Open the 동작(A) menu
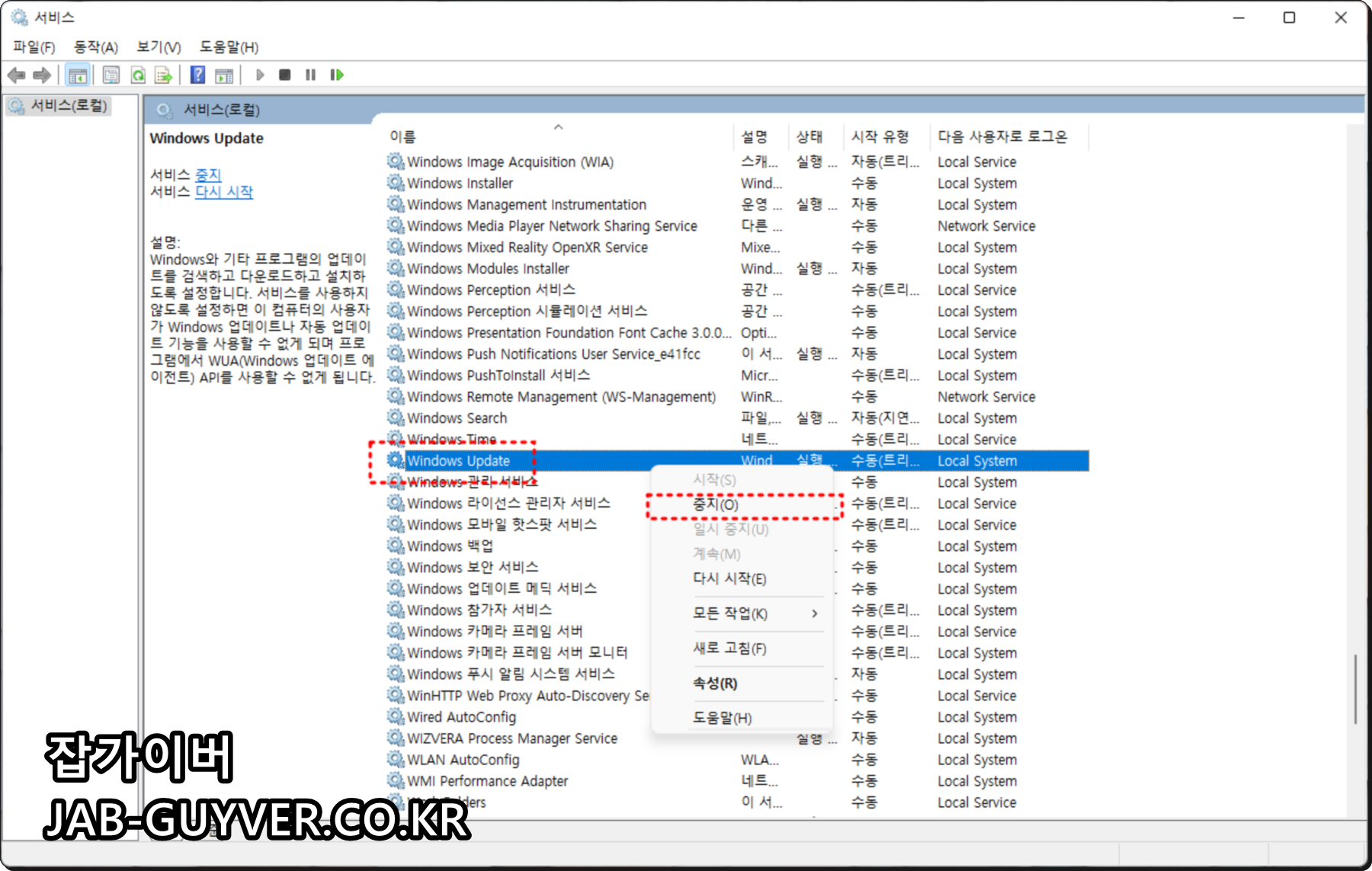The width and height of the screenshot is (1372, 871). click(x=96, y=47)
